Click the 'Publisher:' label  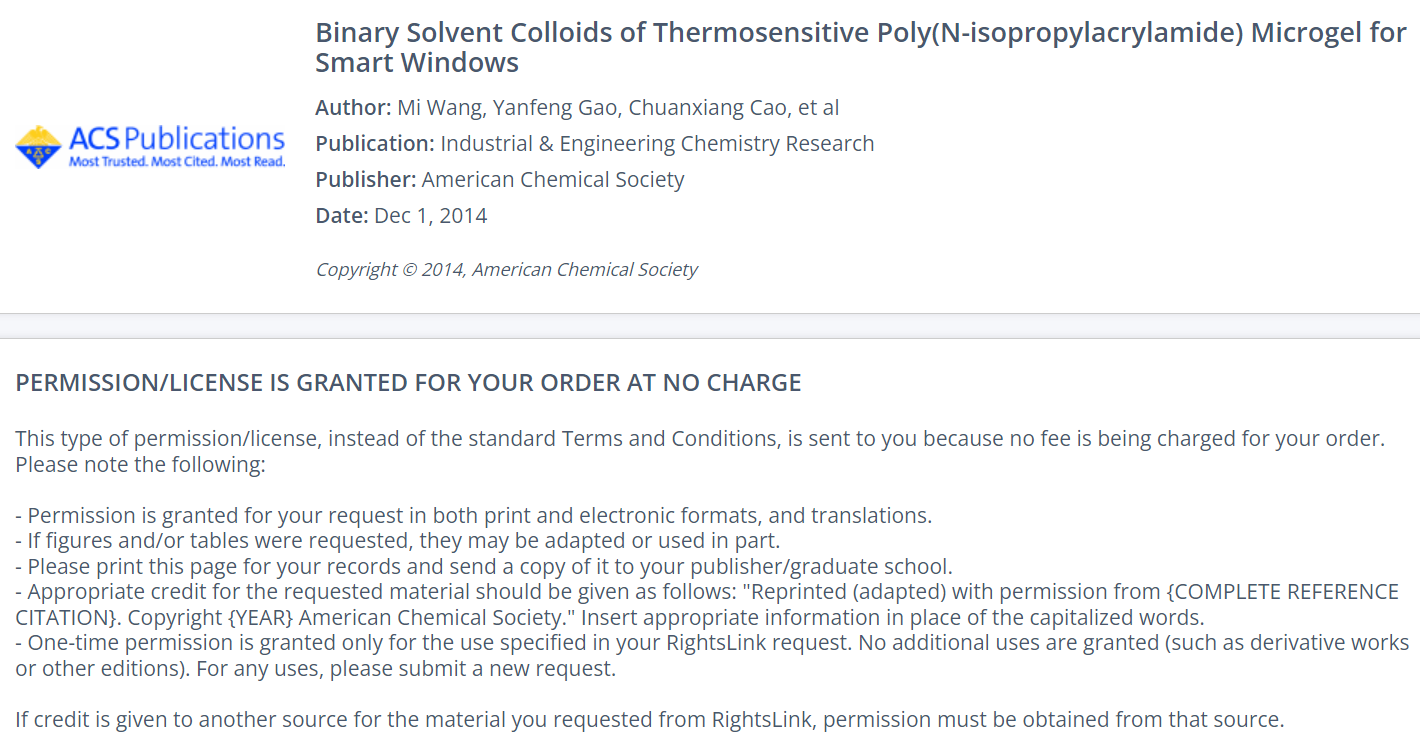(x=365, y=180)
